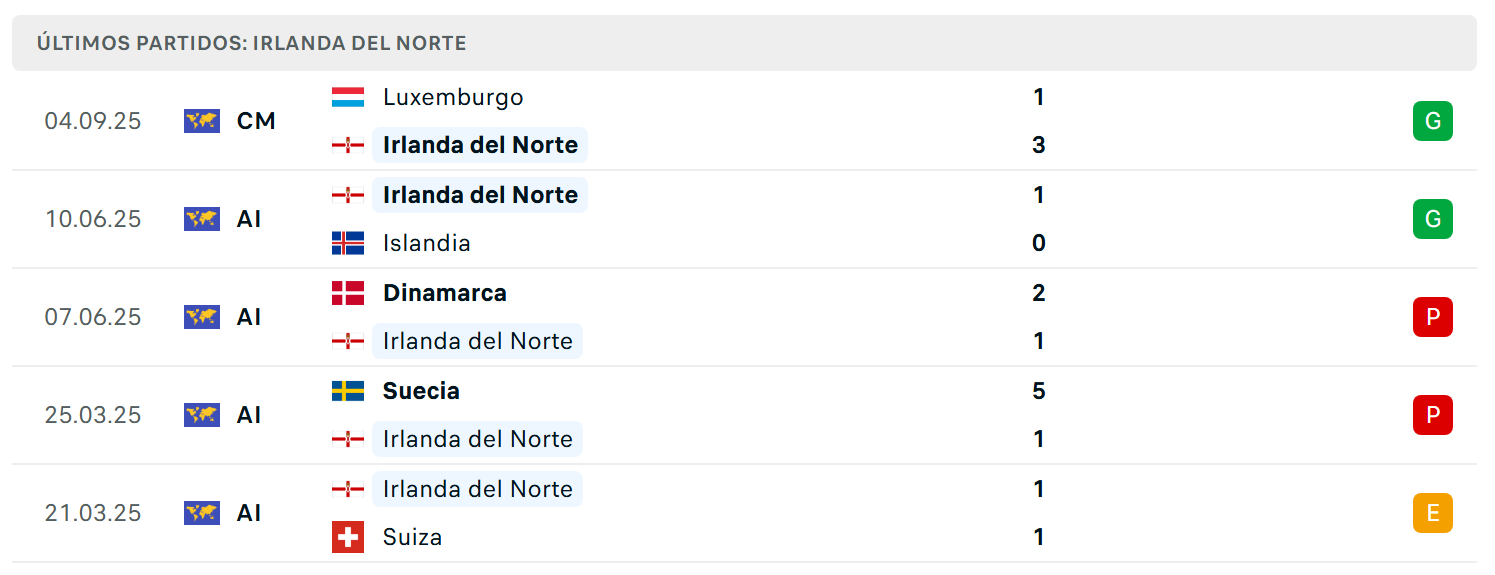Image resolution: width=1495 pixels, height=575 pixels.
Task: Click green G badge for Luxemburgo match
Action: [1432, 121]
